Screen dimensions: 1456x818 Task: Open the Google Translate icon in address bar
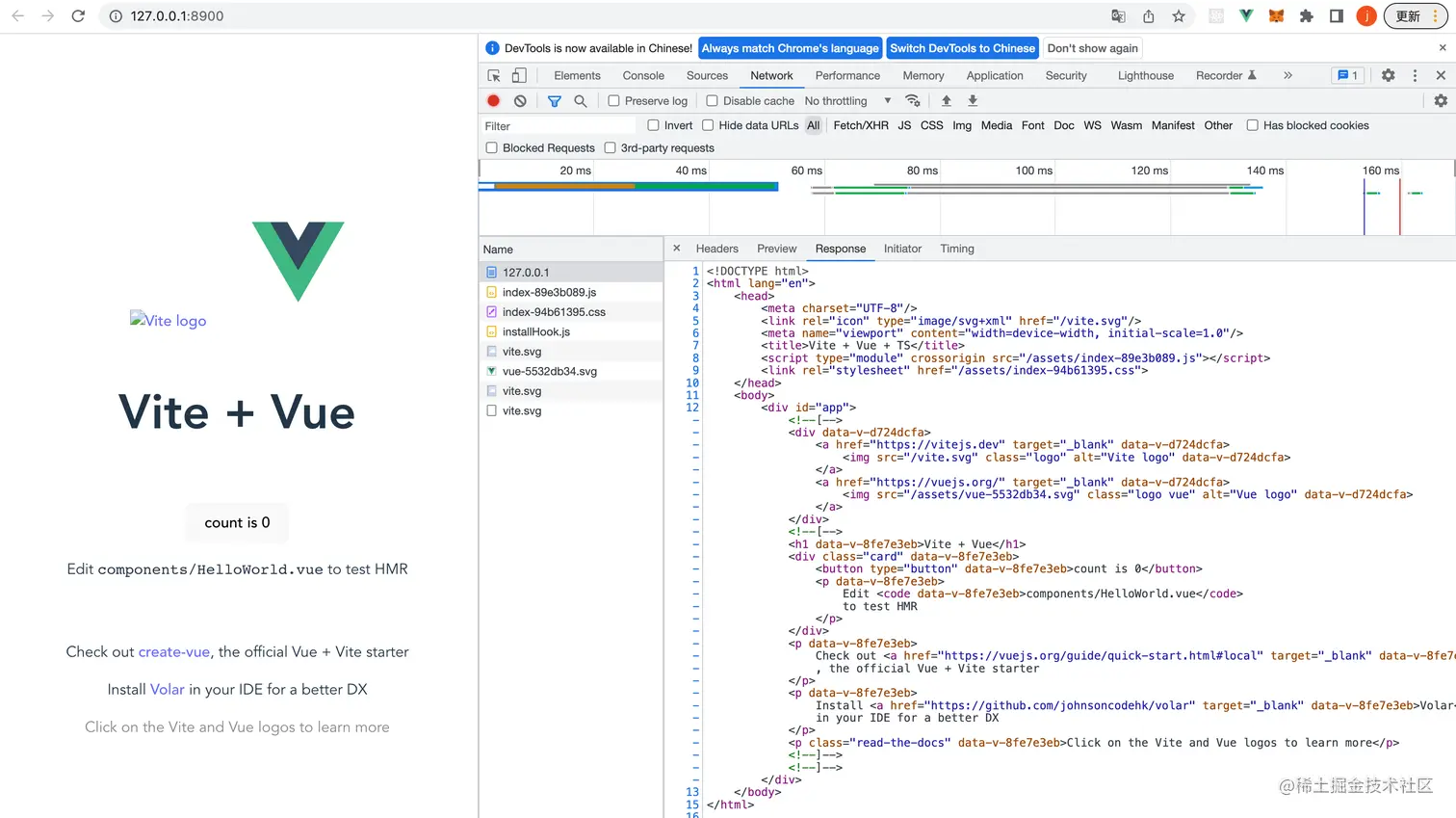click(x=1118, y=16)
